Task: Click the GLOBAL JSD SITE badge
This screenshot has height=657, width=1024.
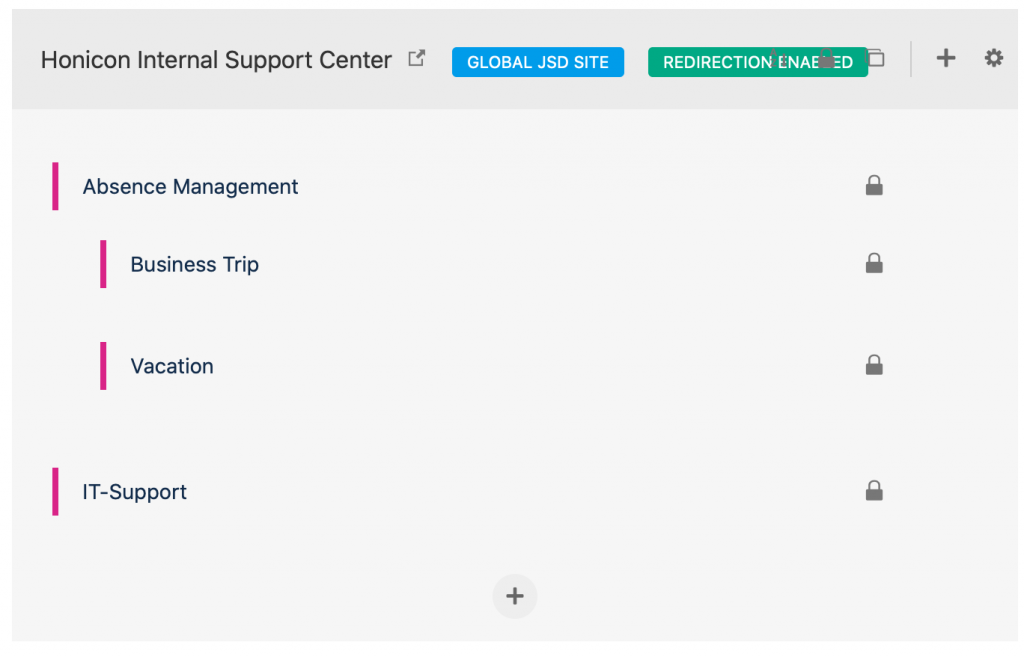Action: pos(537,62)
